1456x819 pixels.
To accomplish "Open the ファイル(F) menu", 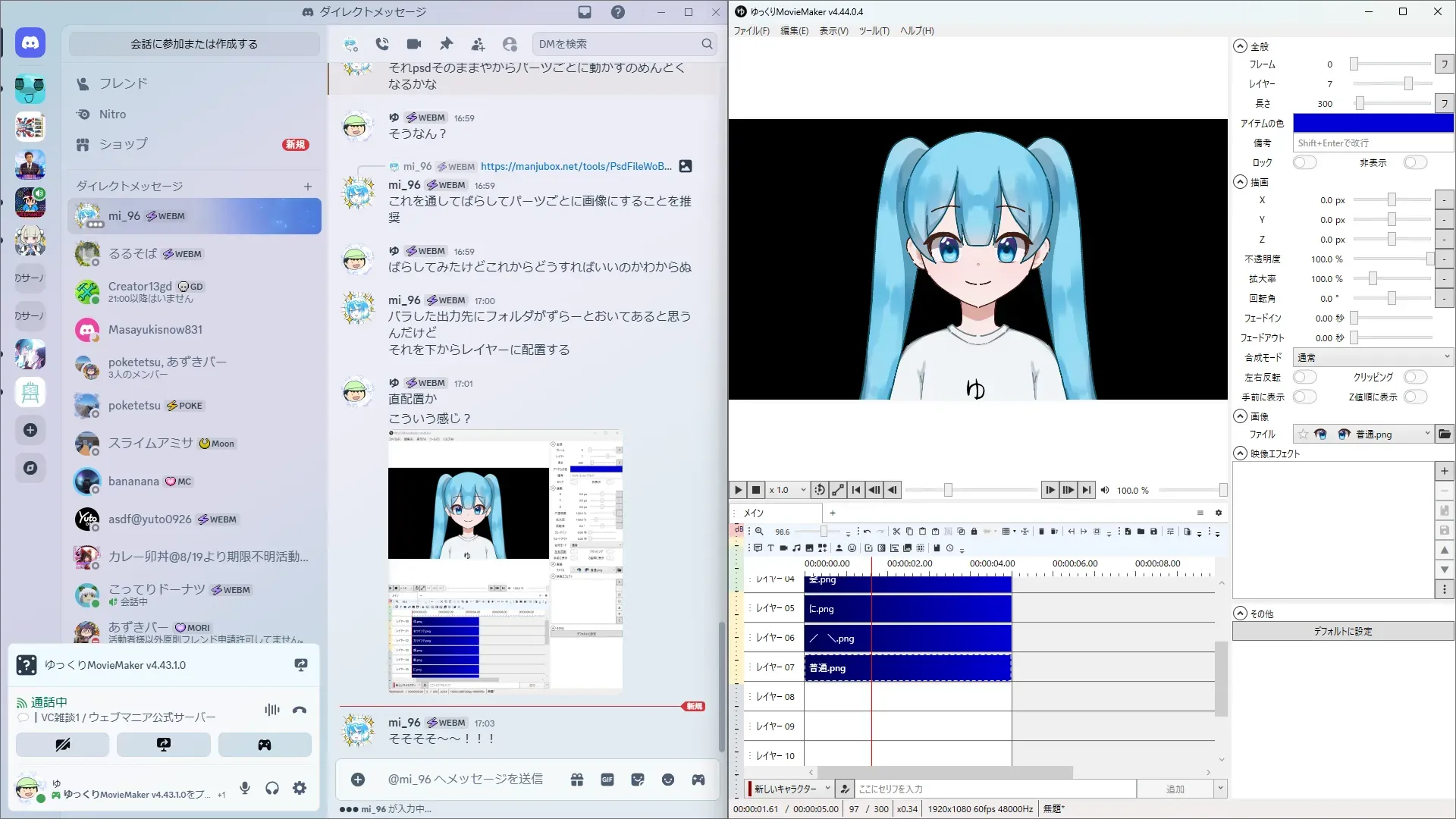I will (751, 31).
